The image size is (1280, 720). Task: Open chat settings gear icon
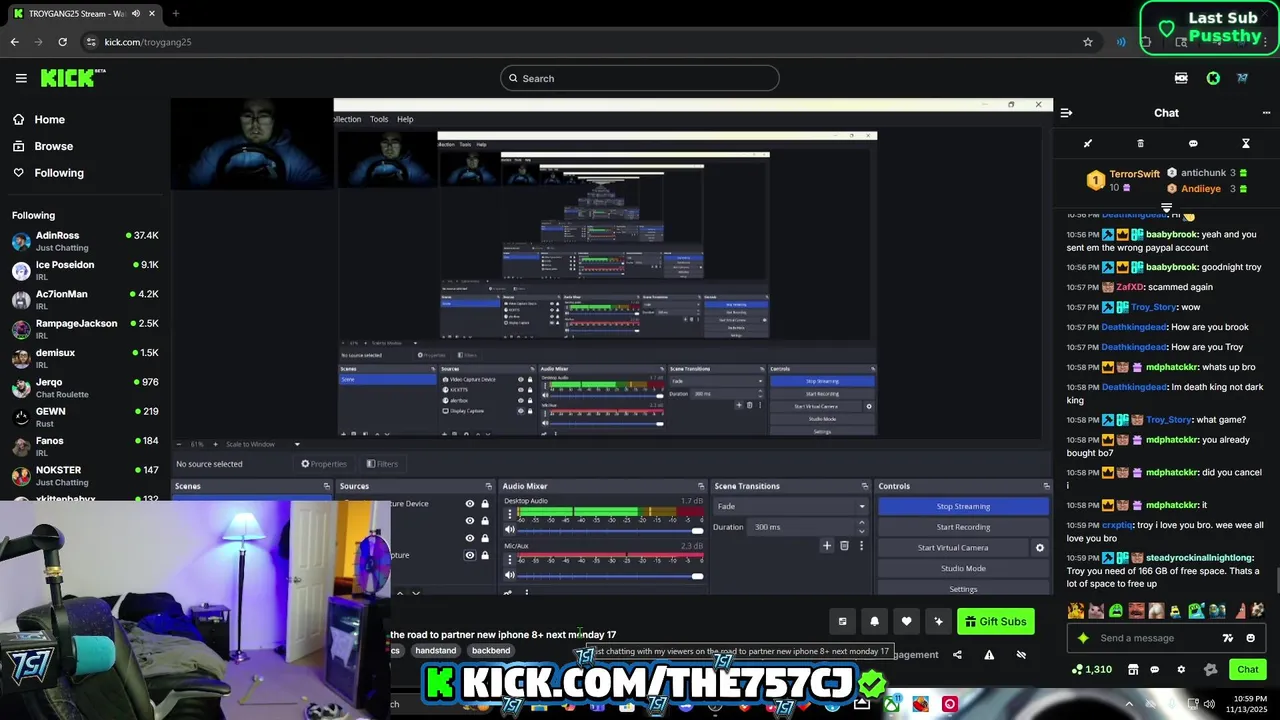tap(1181, 669)
